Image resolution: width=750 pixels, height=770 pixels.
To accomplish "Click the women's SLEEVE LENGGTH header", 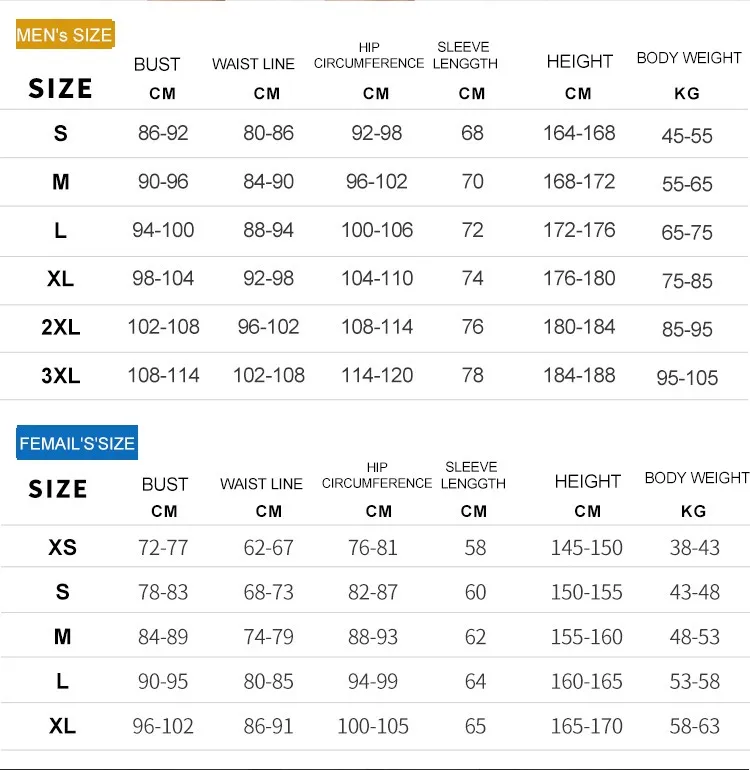I will 473,475.
